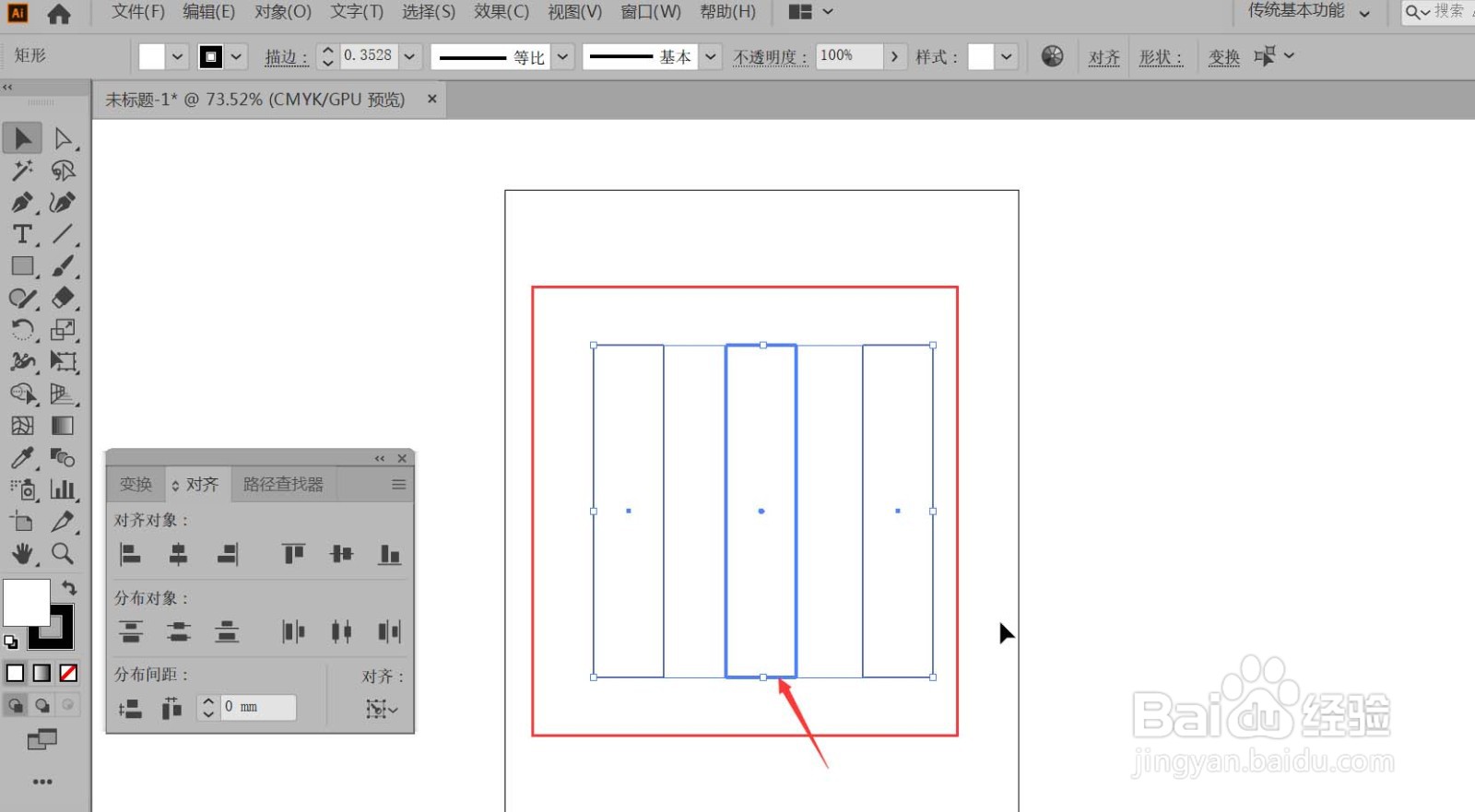The image size is (1475, 812).
Task: Click vertical align bottom icon
Action: (x=390, y=554)
